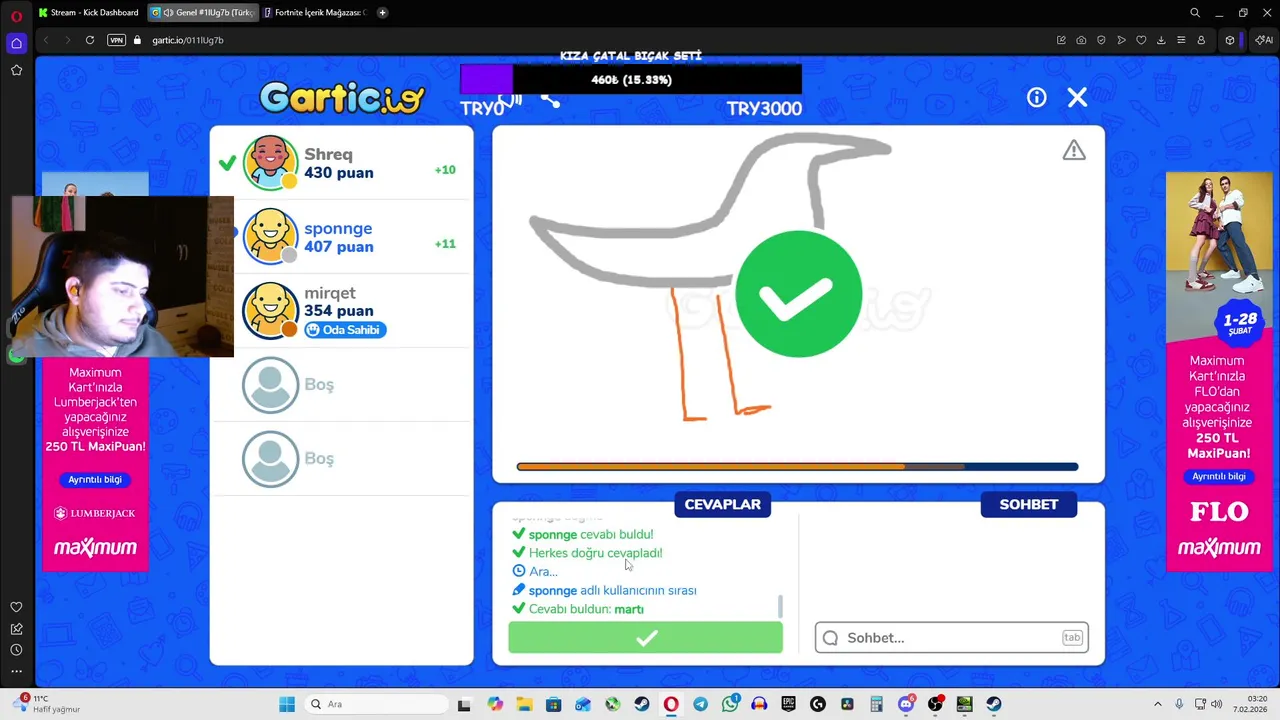The image size is (1280, 720).
Task: Click the green checkmark answer button
Action: point(645,637)
